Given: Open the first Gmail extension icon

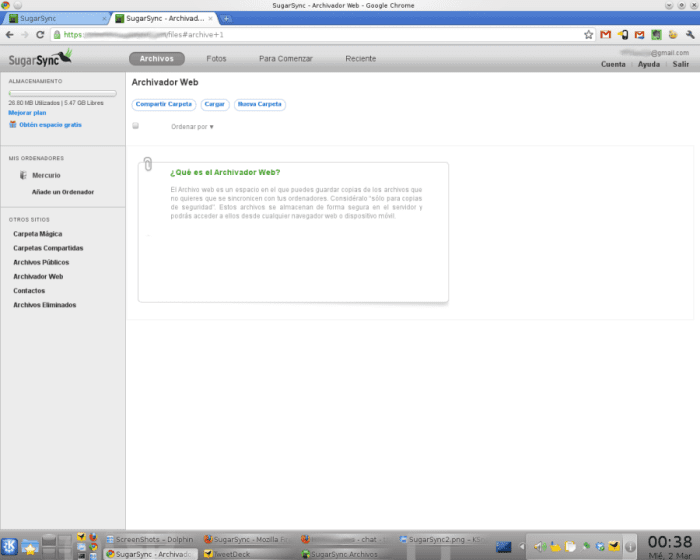Looking at the screenshot, I should [605, 34].
